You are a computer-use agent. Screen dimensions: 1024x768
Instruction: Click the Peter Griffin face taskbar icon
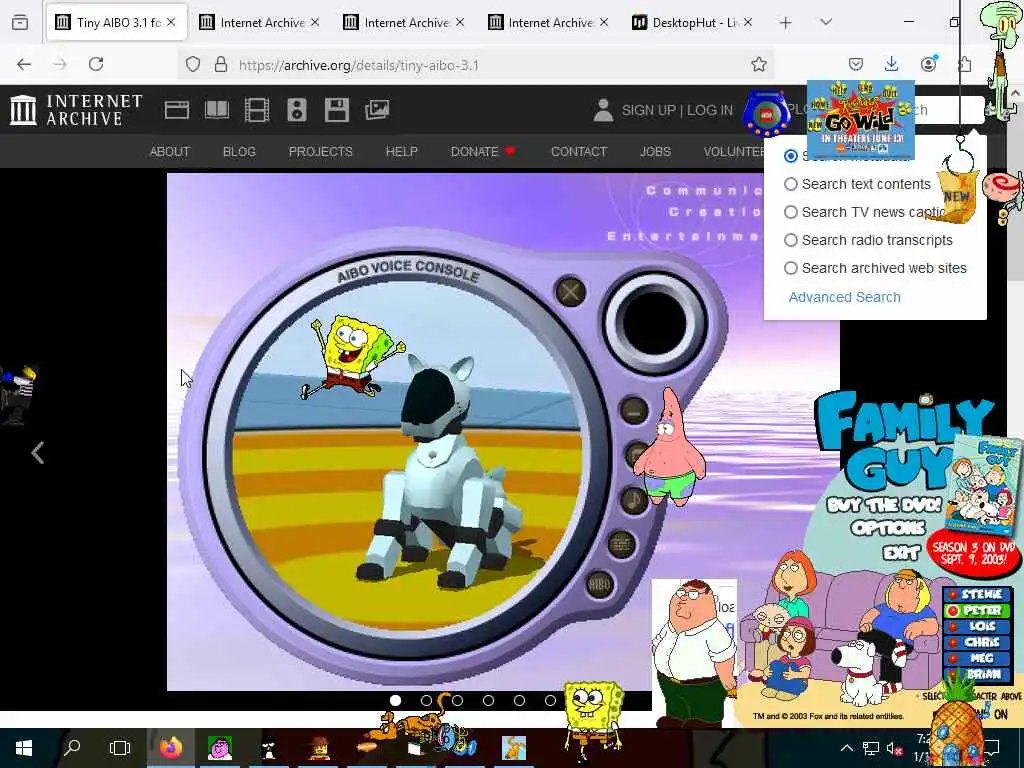pyautogui.click(x=219, y=747)
